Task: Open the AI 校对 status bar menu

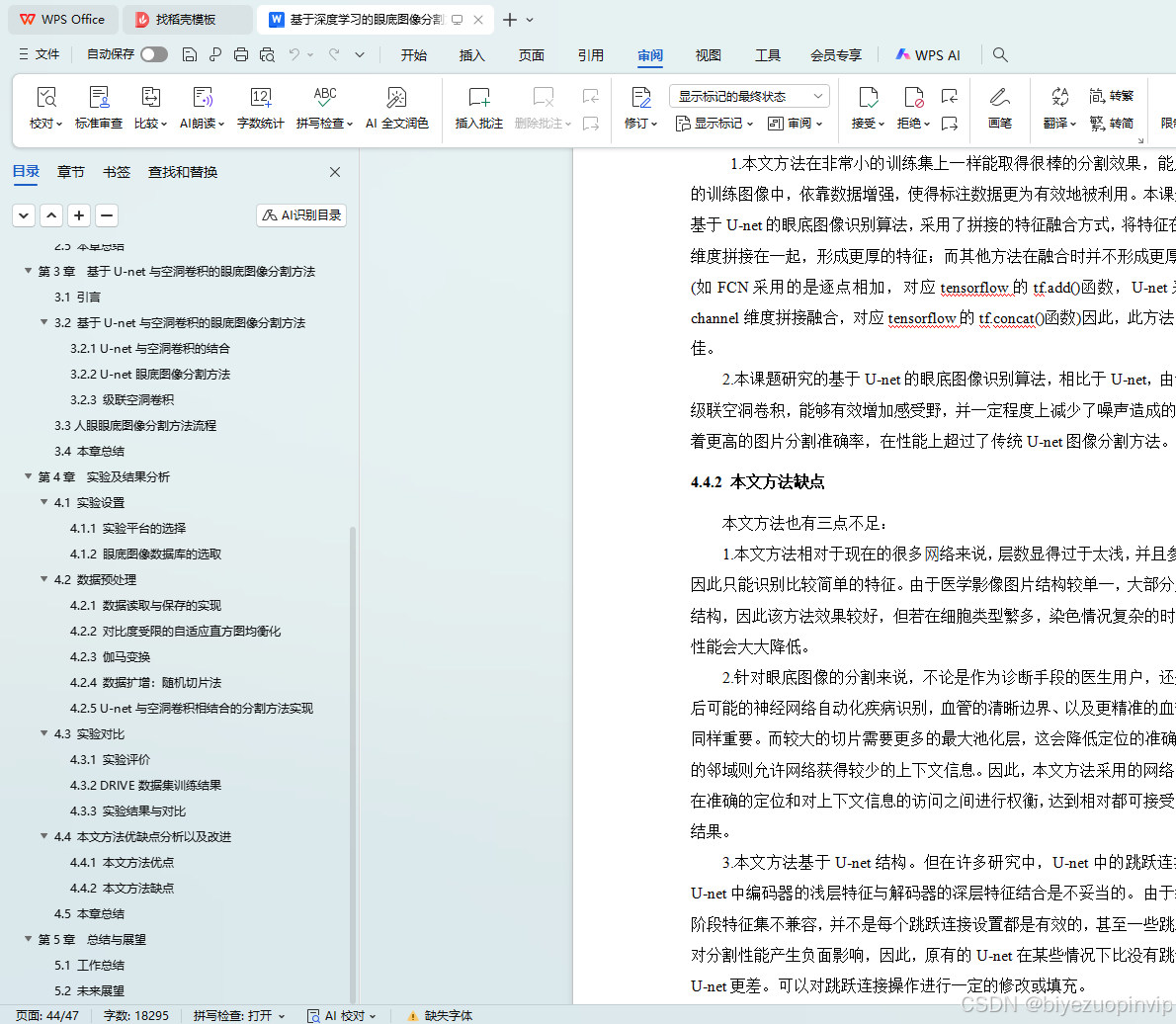Action: [342, 1015]
